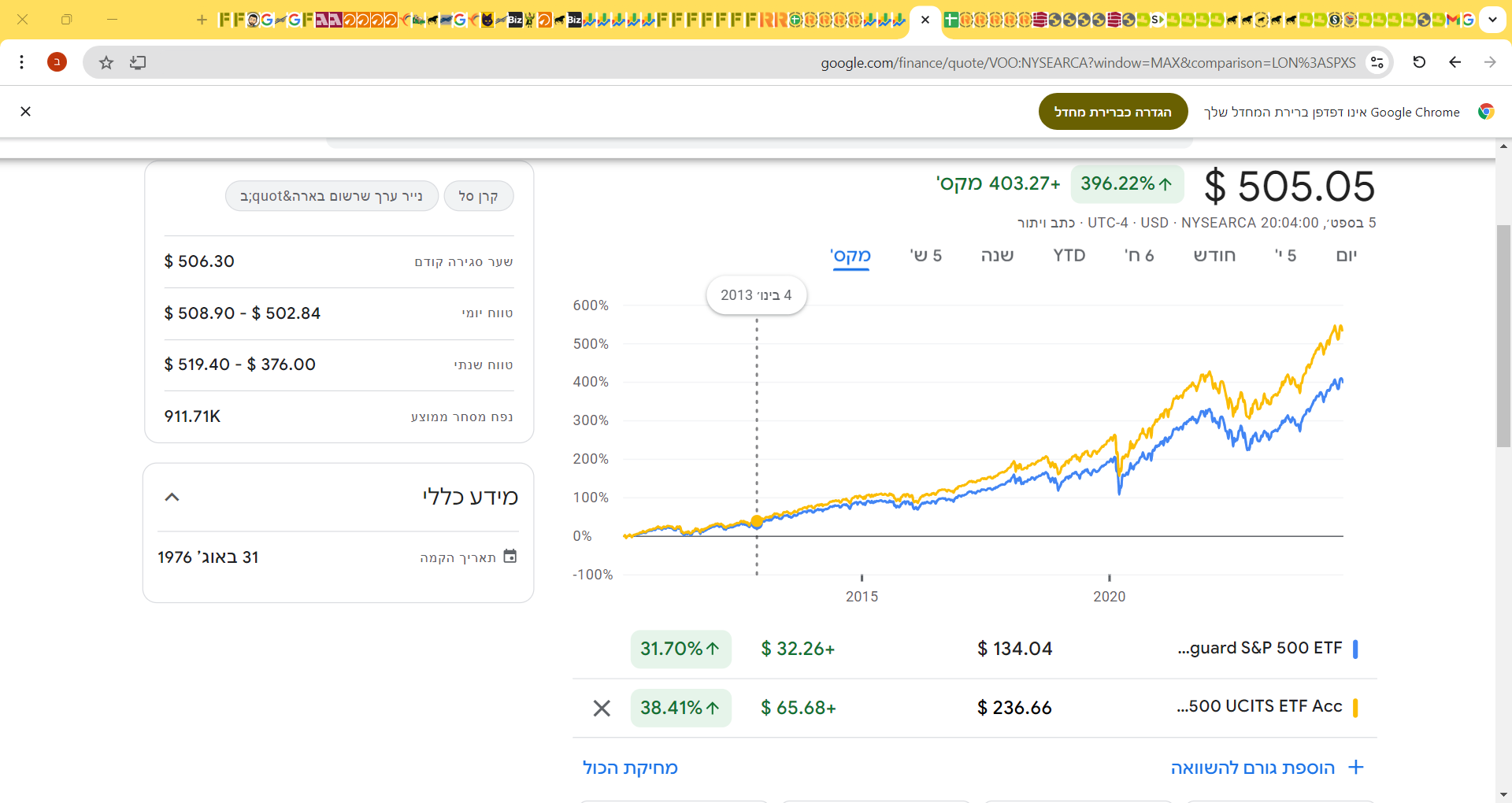Click the yellow chart point at 4 ביוני 2013
The image size is (1512, 803).
click(x=757, y=521)
